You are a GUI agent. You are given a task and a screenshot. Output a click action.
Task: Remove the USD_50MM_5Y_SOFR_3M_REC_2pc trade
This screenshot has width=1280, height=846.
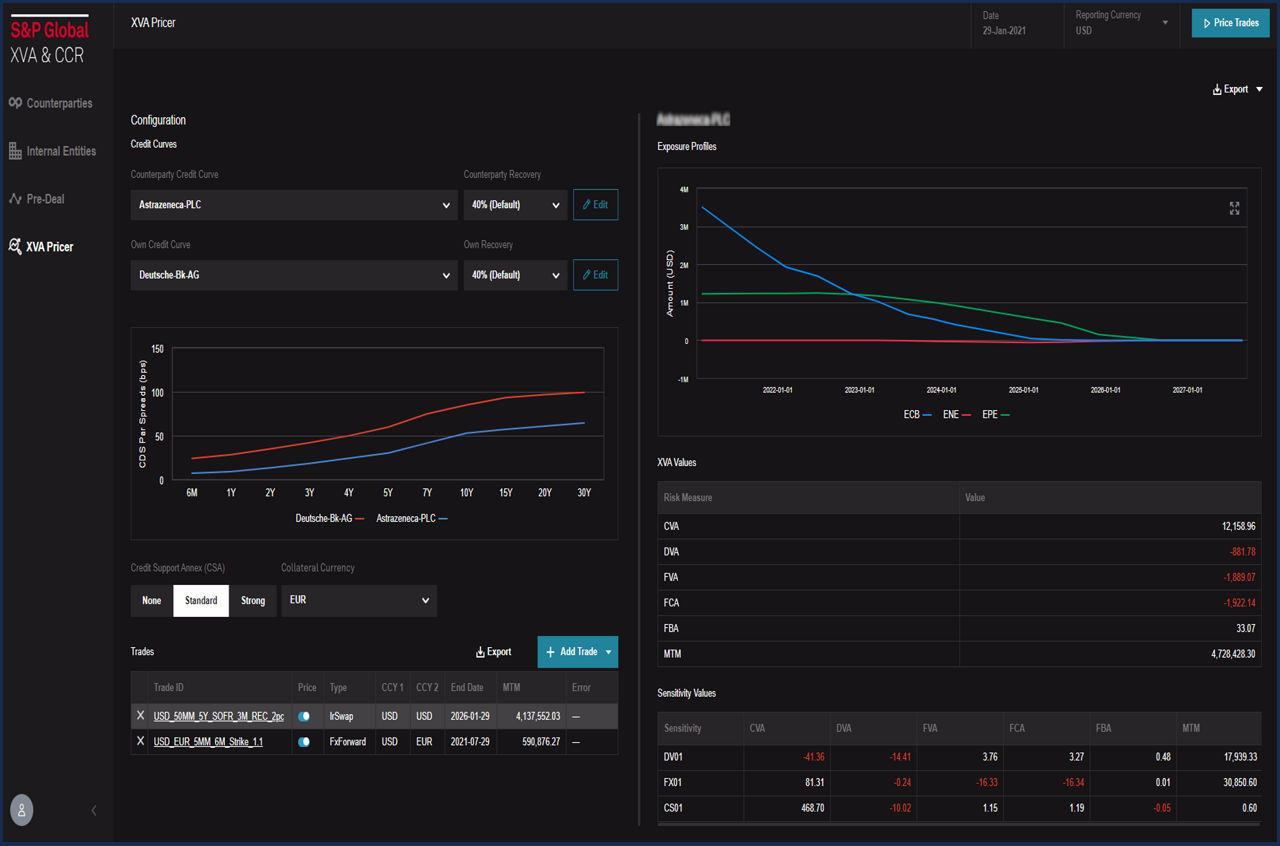click(140, 716)
